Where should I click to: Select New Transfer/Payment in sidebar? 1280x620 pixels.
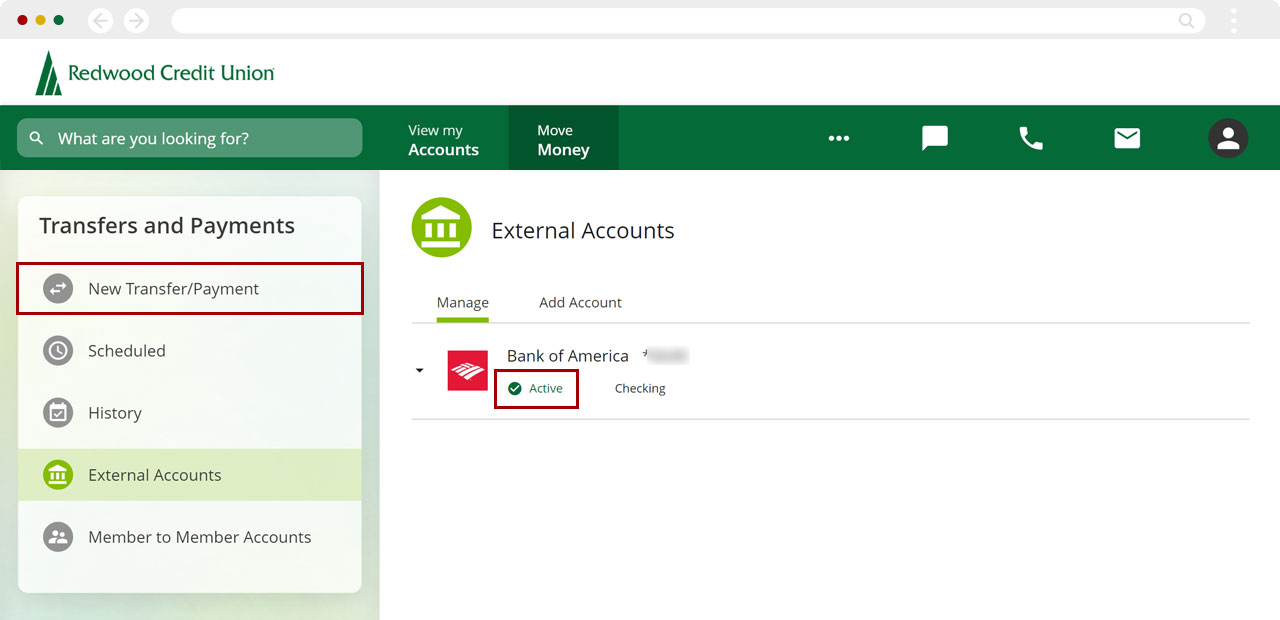pyautogui.click(x=190, y=289)
